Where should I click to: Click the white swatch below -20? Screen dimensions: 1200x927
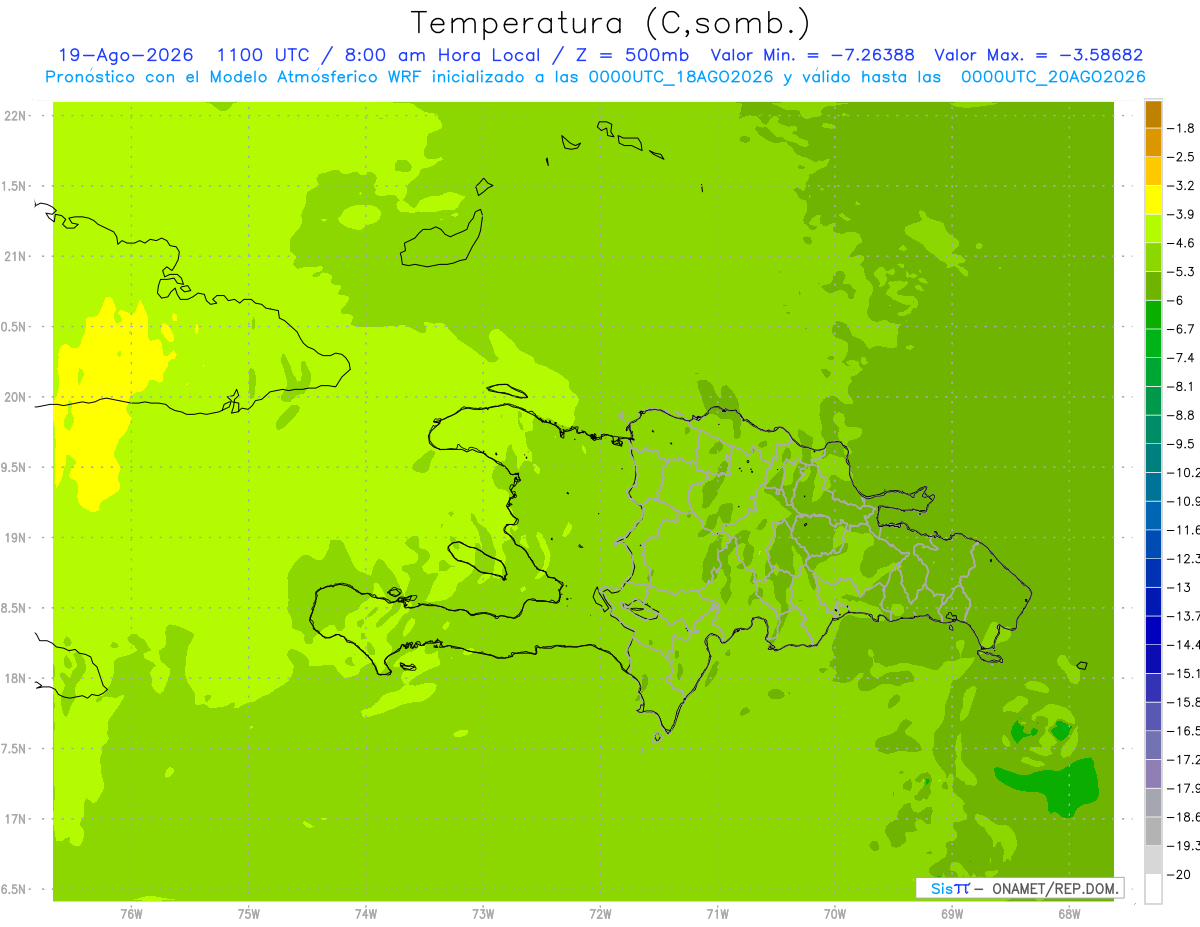(x=1153, y=889)
